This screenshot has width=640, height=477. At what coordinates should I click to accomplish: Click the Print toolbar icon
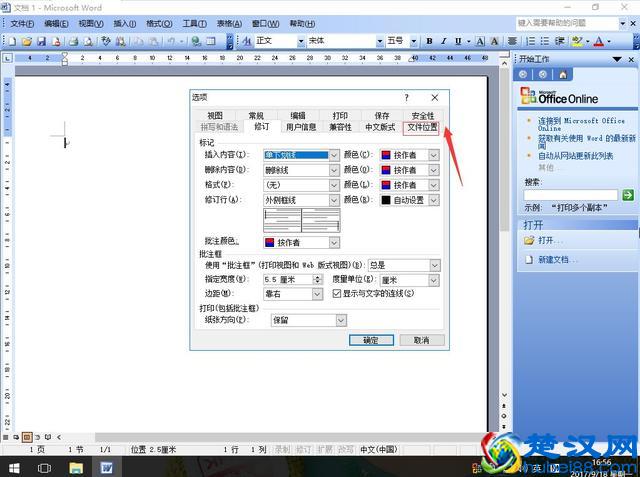73,41
